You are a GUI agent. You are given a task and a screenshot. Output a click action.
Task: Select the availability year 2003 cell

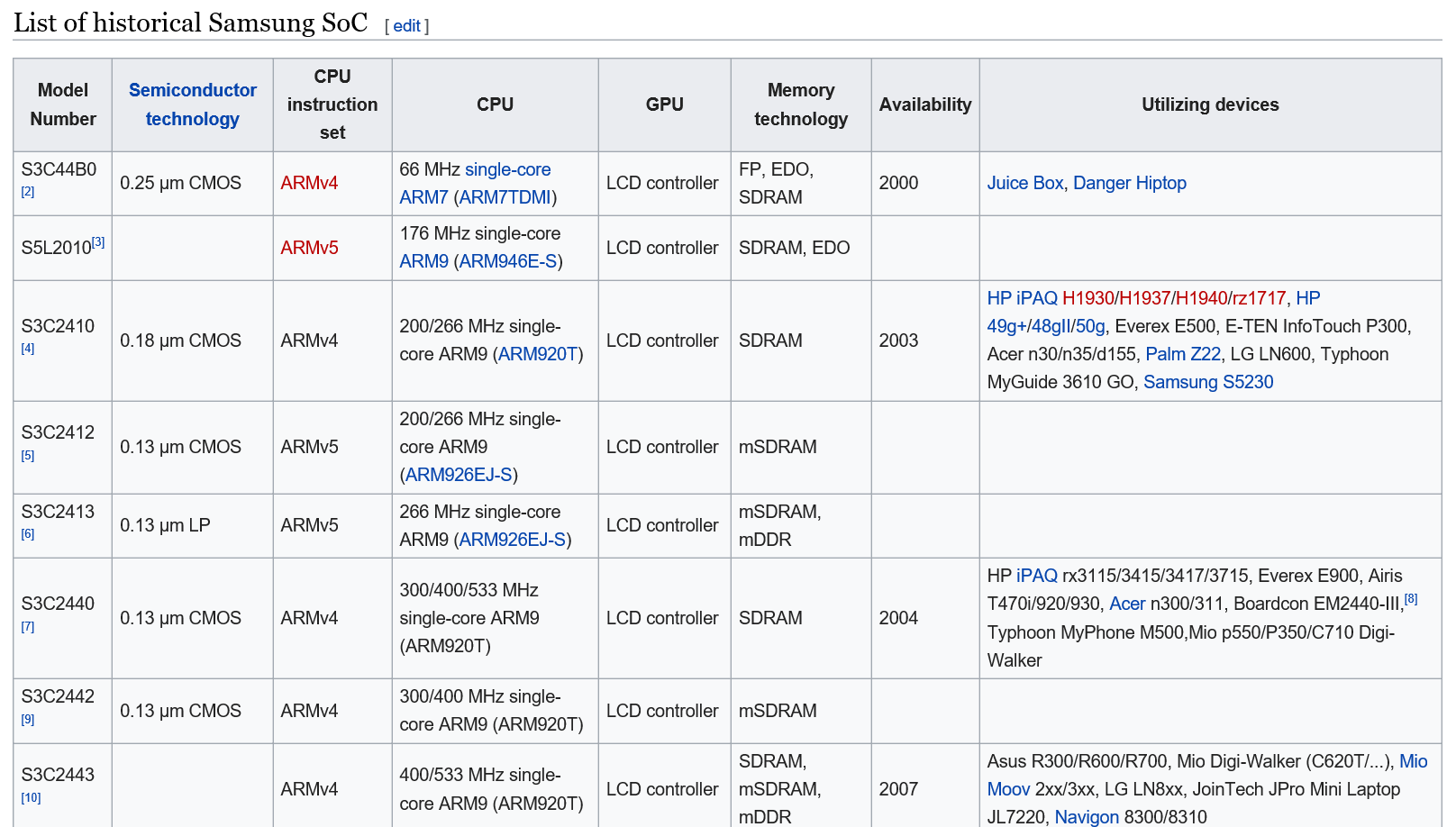[x=925, y=341]
